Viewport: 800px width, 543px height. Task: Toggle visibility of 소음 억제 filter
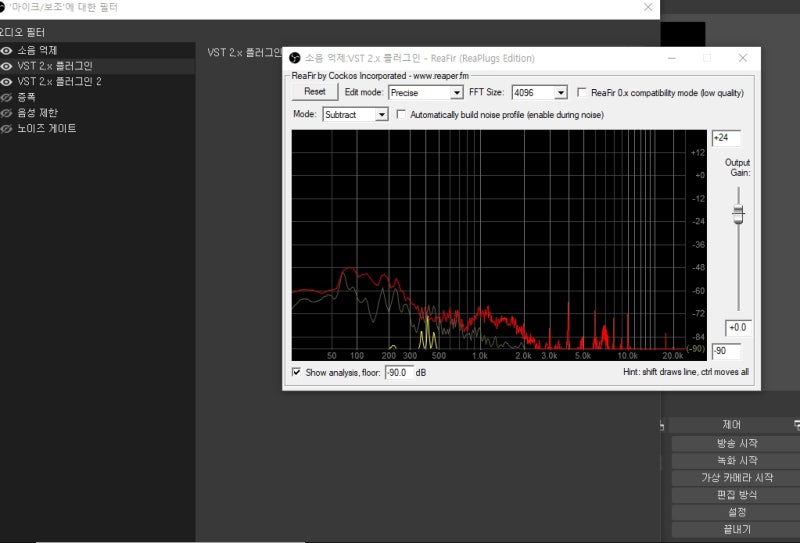point(6,51)
